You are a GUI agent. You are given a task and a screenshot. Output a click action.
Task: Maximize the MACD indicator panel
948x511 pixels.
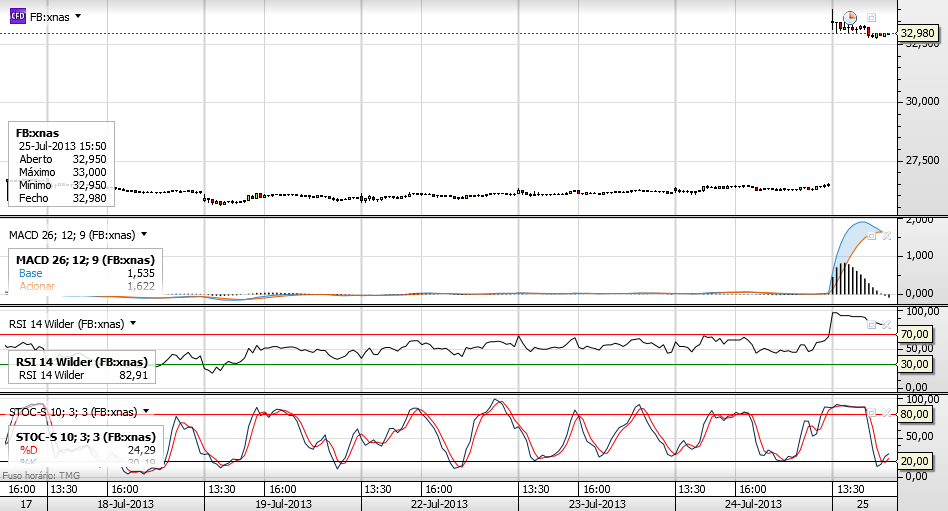[x=871, y=236]
